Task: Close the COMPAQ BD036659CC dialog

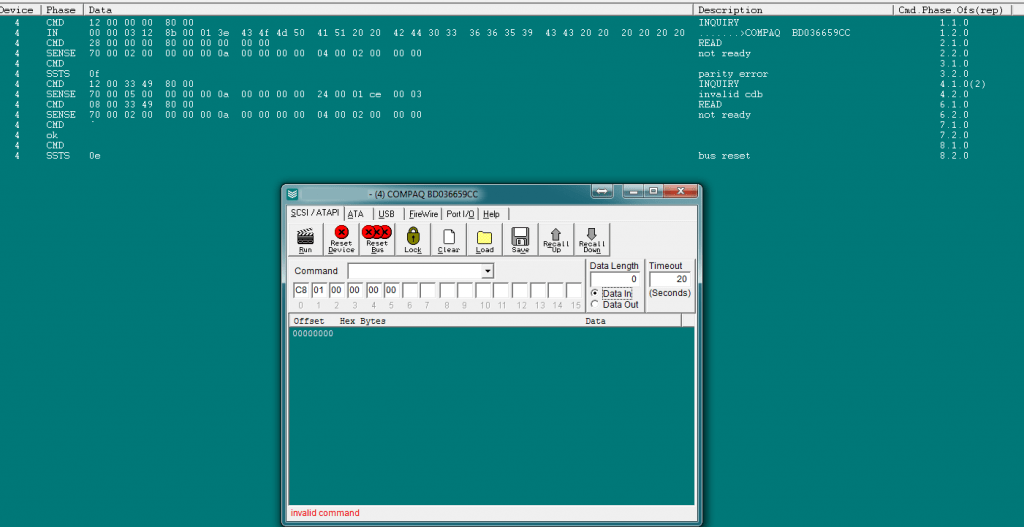Action: click(x=680, y=191)
